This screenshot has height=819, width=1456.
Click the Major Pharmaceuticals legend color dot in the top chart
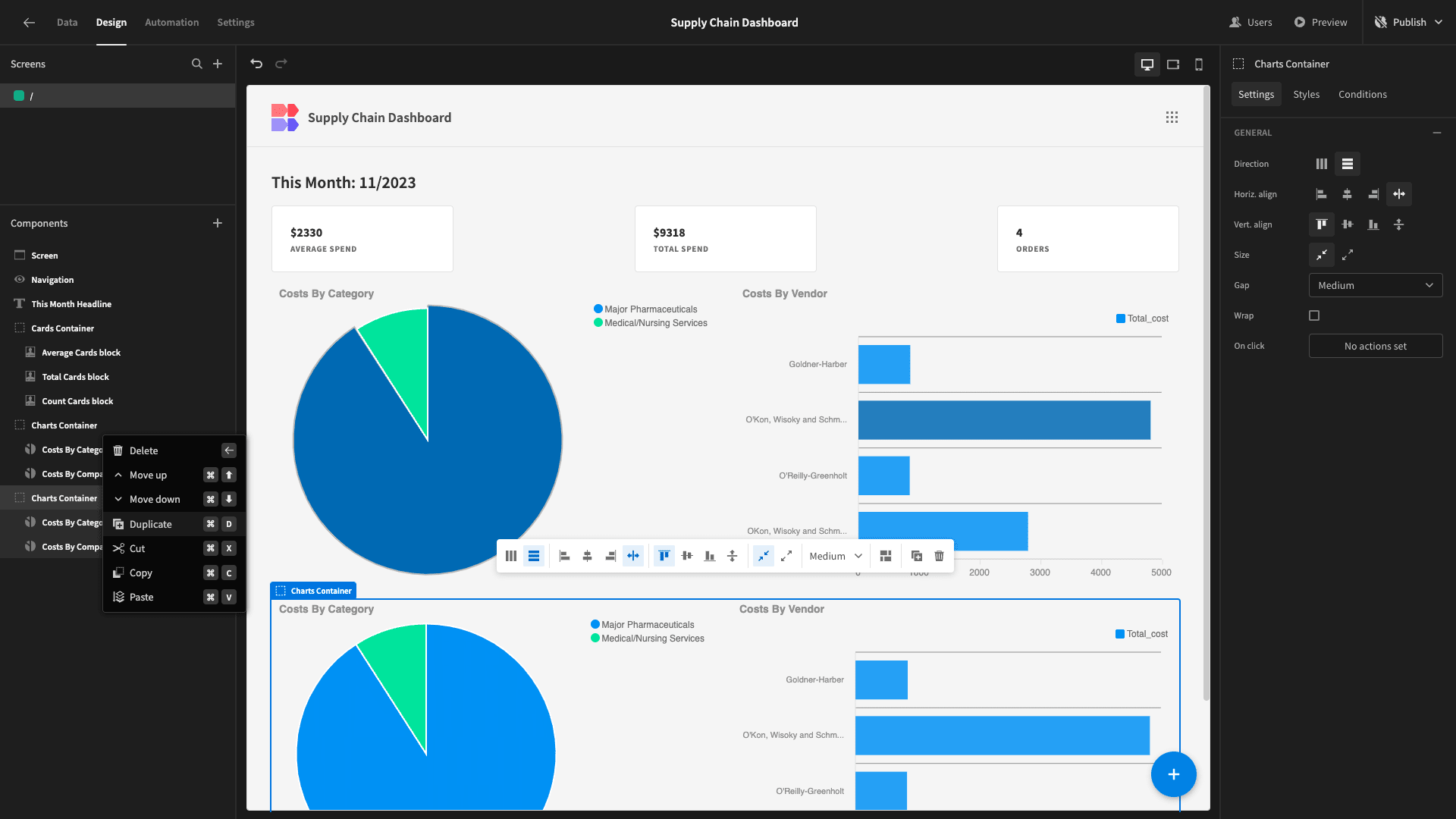[x=598, y=309]
